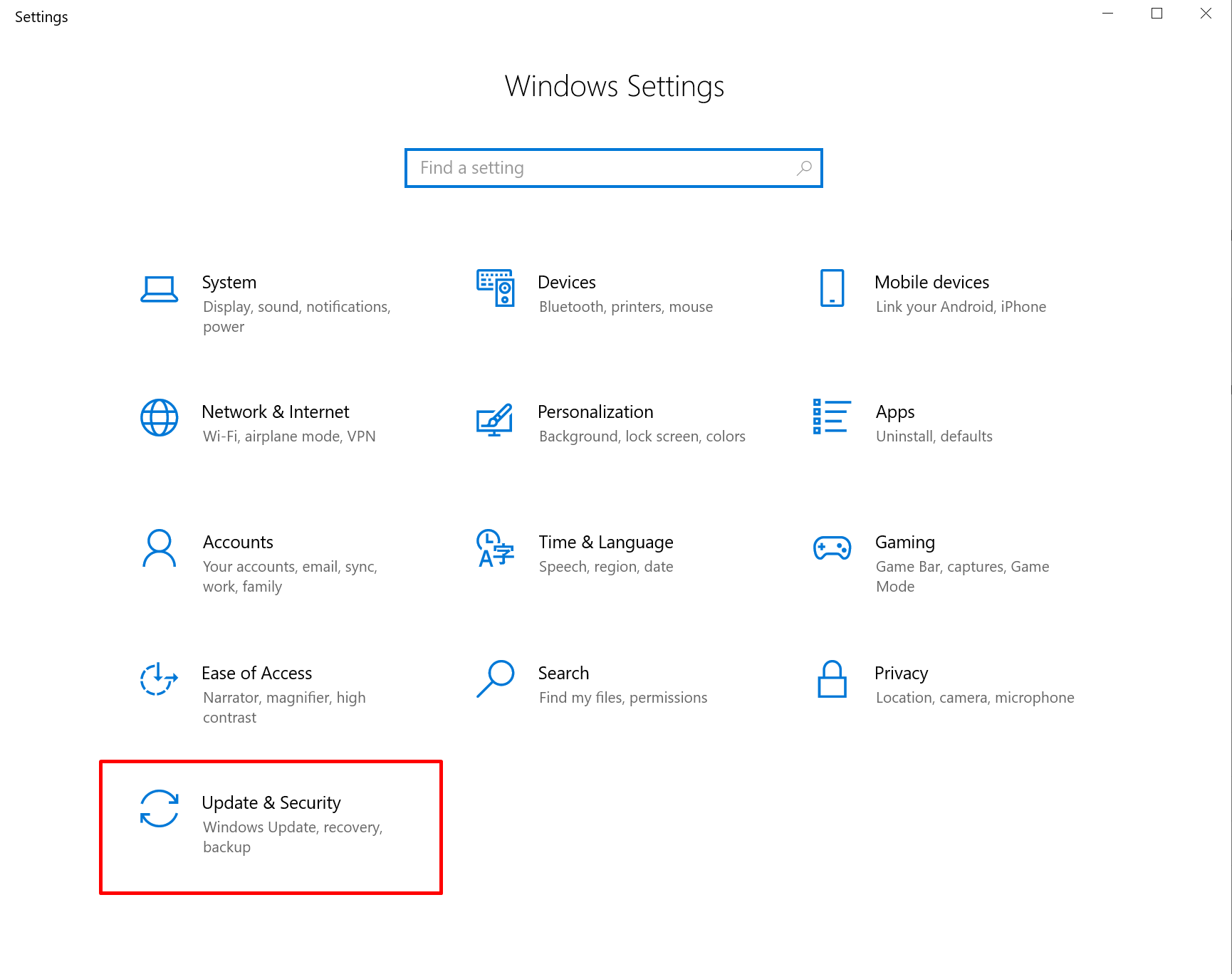Open Accounts settings title text
Viewport: 1232px width, 974px height.
point(238,543)
